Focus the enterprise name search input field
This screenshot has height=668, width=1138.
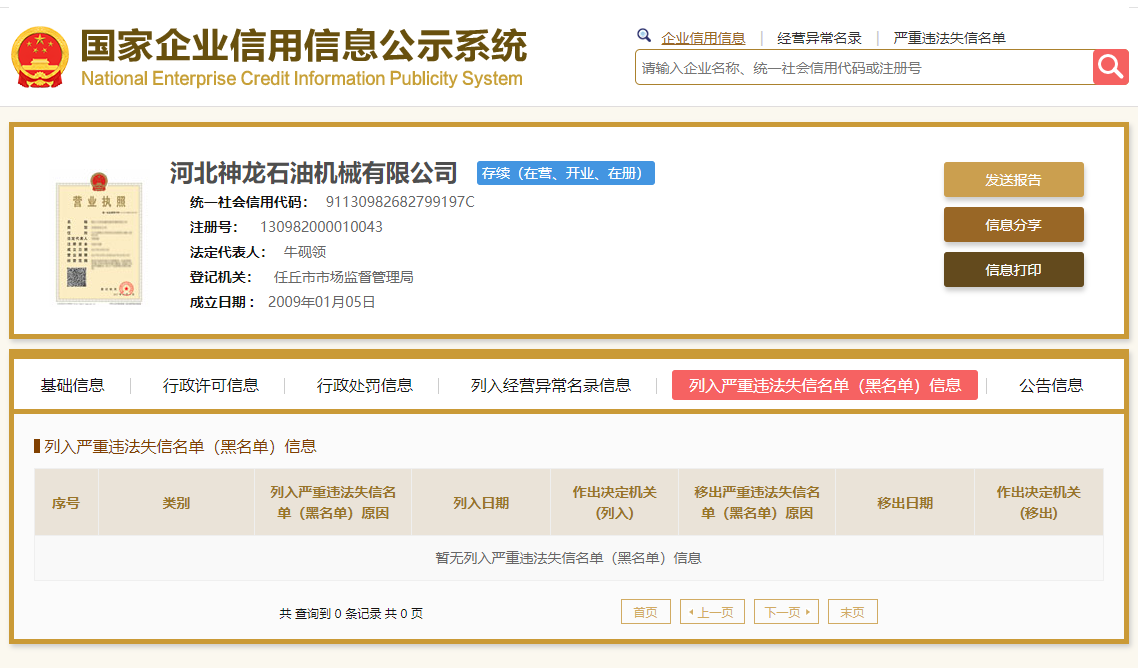(x=864, y=68)
